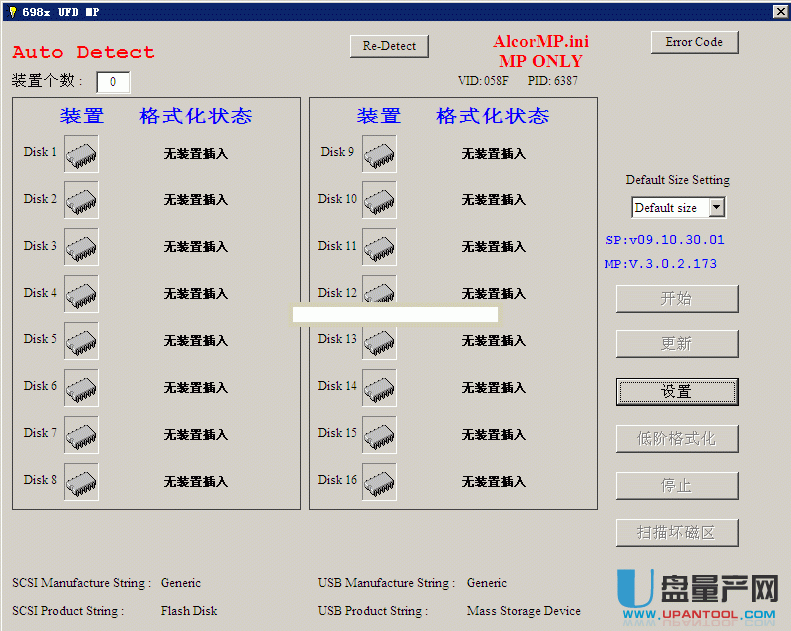The height and width of the screenshot is (631, 791).
Task: Click the 设置 (Settings) button
Action: [x=677, y=392]
